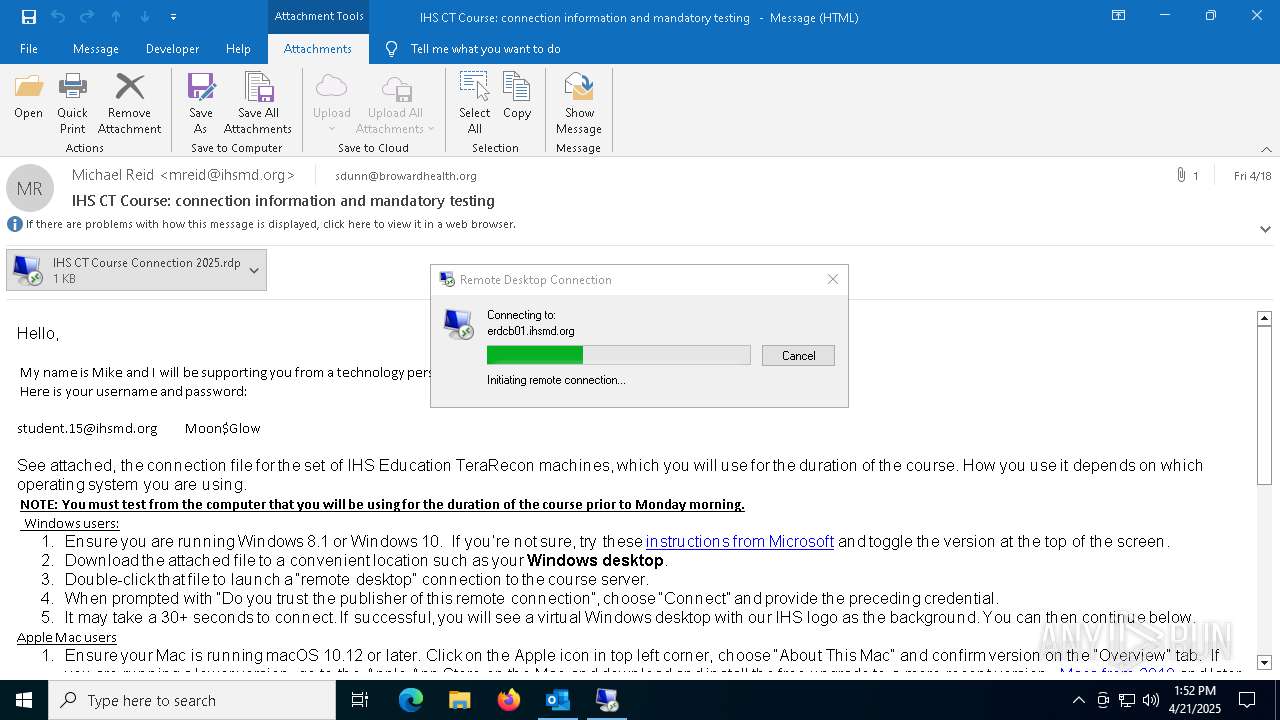
Task: Open the File tab
Action: (x=29, y=49)
